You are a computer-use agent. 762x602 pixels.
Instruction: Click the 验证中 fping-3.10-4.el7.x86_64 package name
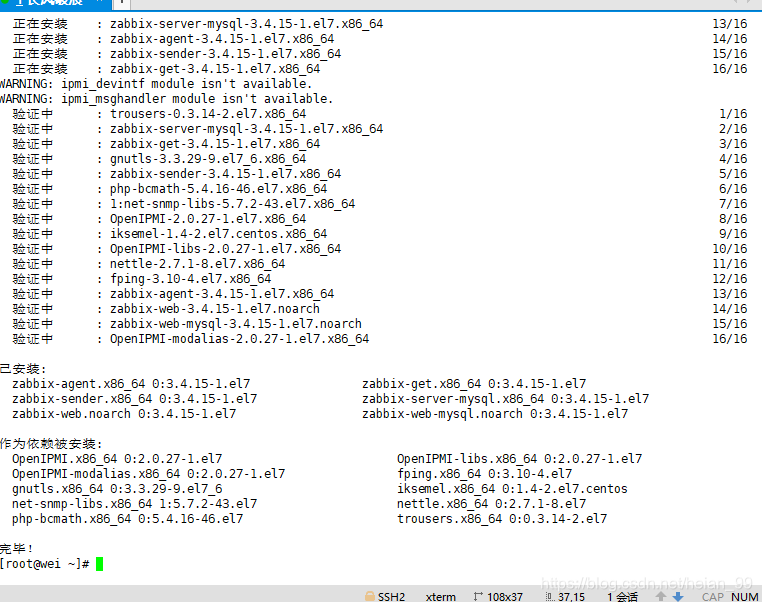click(x=190, y=279)
